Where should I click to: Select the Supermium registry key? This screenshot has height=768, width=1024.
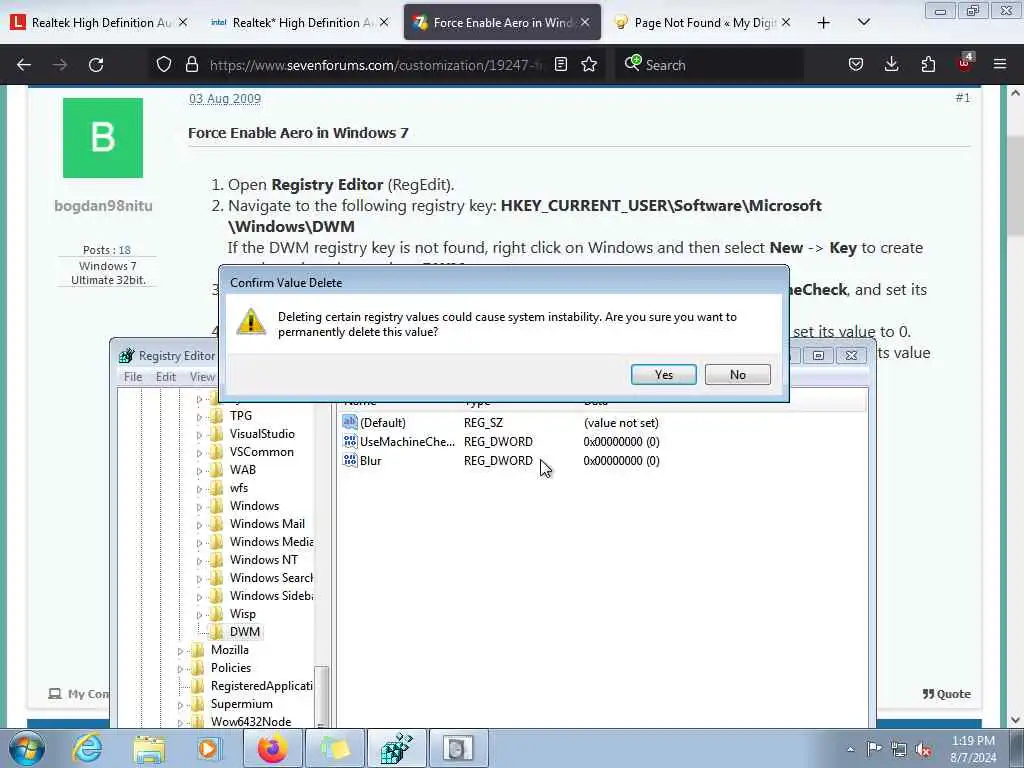(x=242, y=703)
